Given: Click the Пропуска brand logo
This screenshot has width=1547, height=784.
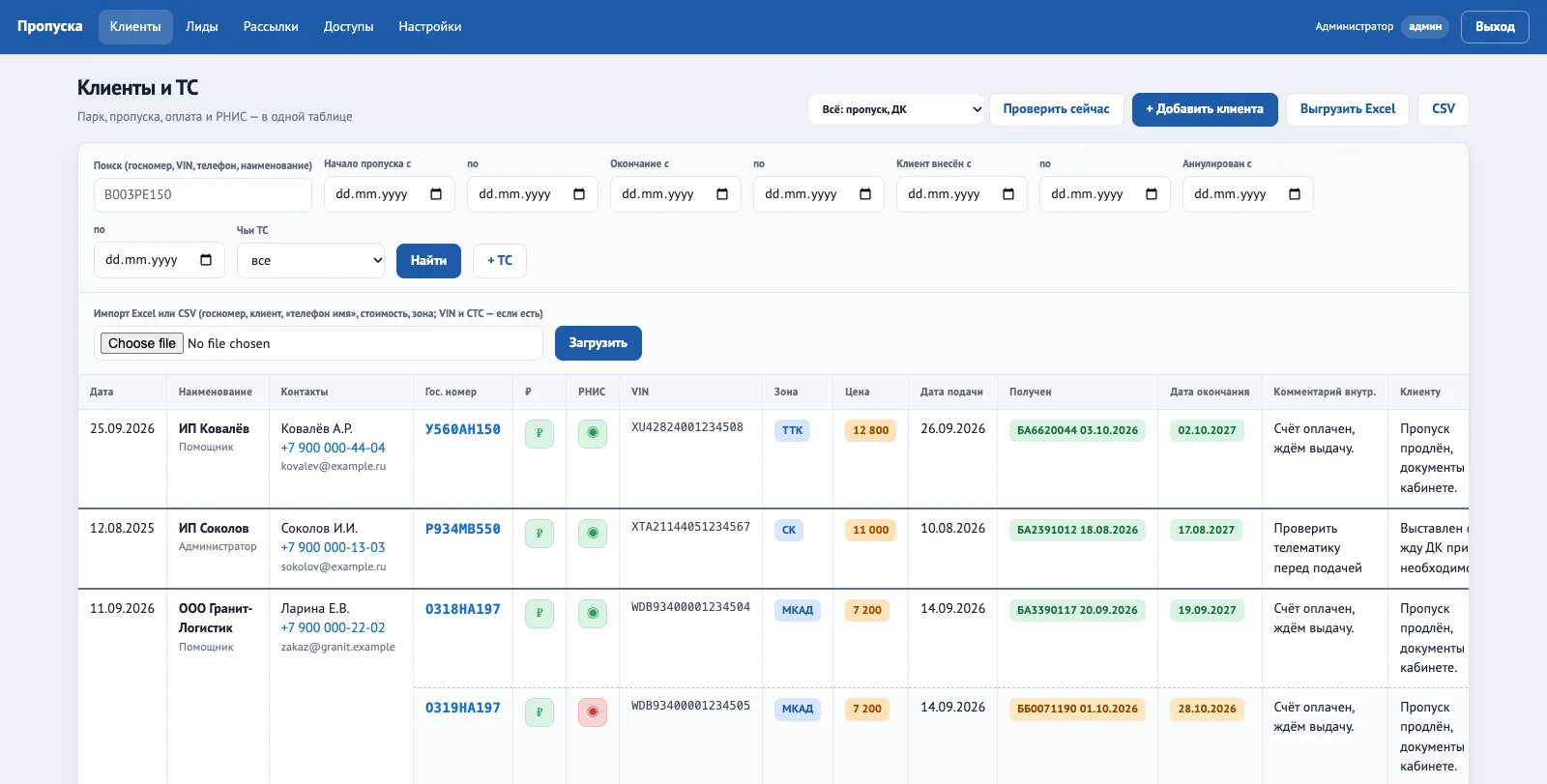Looking at the screenshot, I should [x=50, y=26].
